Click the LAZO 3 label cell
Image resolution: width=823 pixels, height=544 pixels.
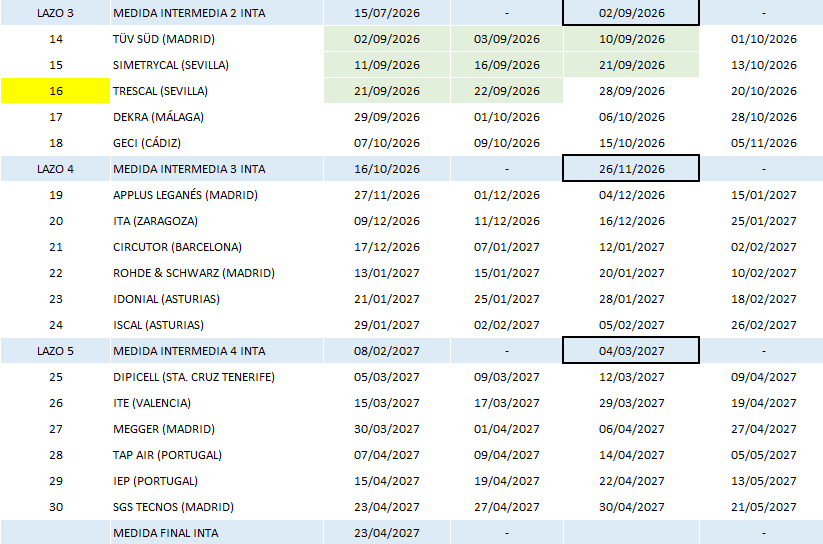(x=55, y=13)
